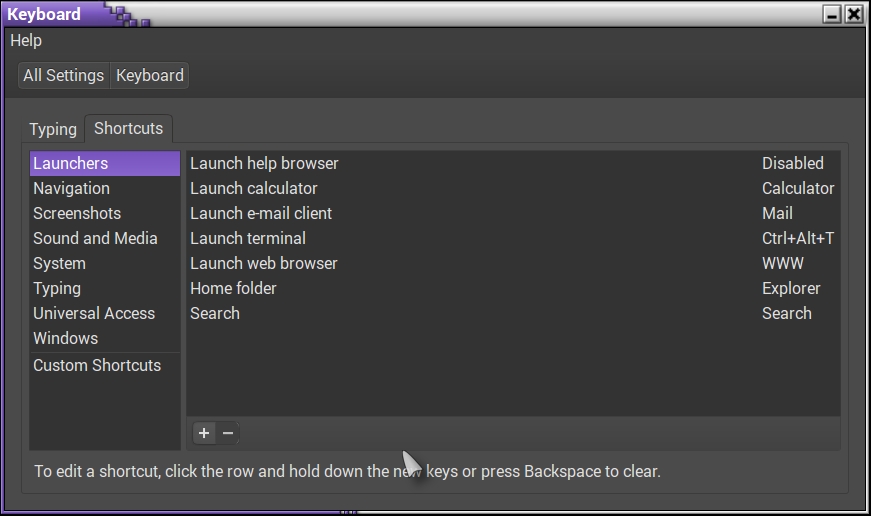Click the Launch terminal shortcut row
Viewport: 871px width, 516px height.
click(x=511, y=238)
